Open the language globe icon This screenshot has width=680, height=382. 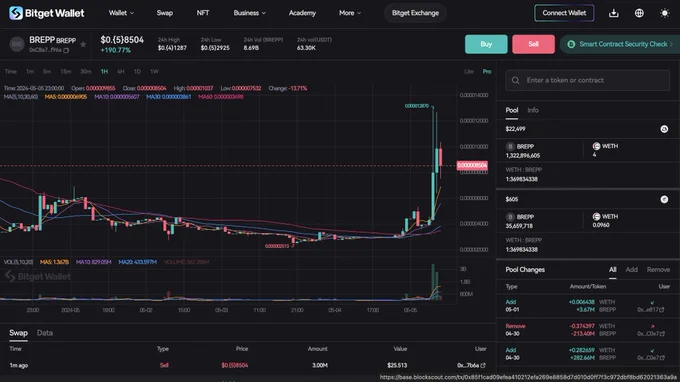(639, 13)
